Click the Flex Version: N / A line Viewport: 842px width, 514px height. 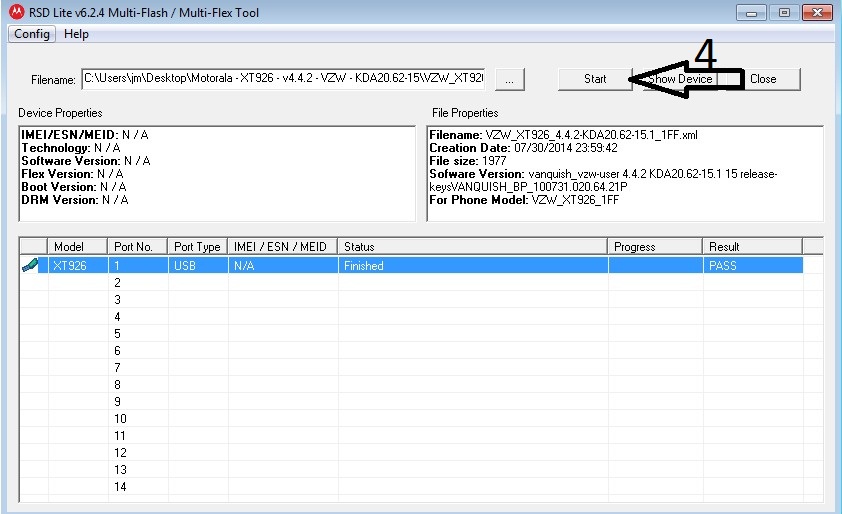[x=72, y=174]
